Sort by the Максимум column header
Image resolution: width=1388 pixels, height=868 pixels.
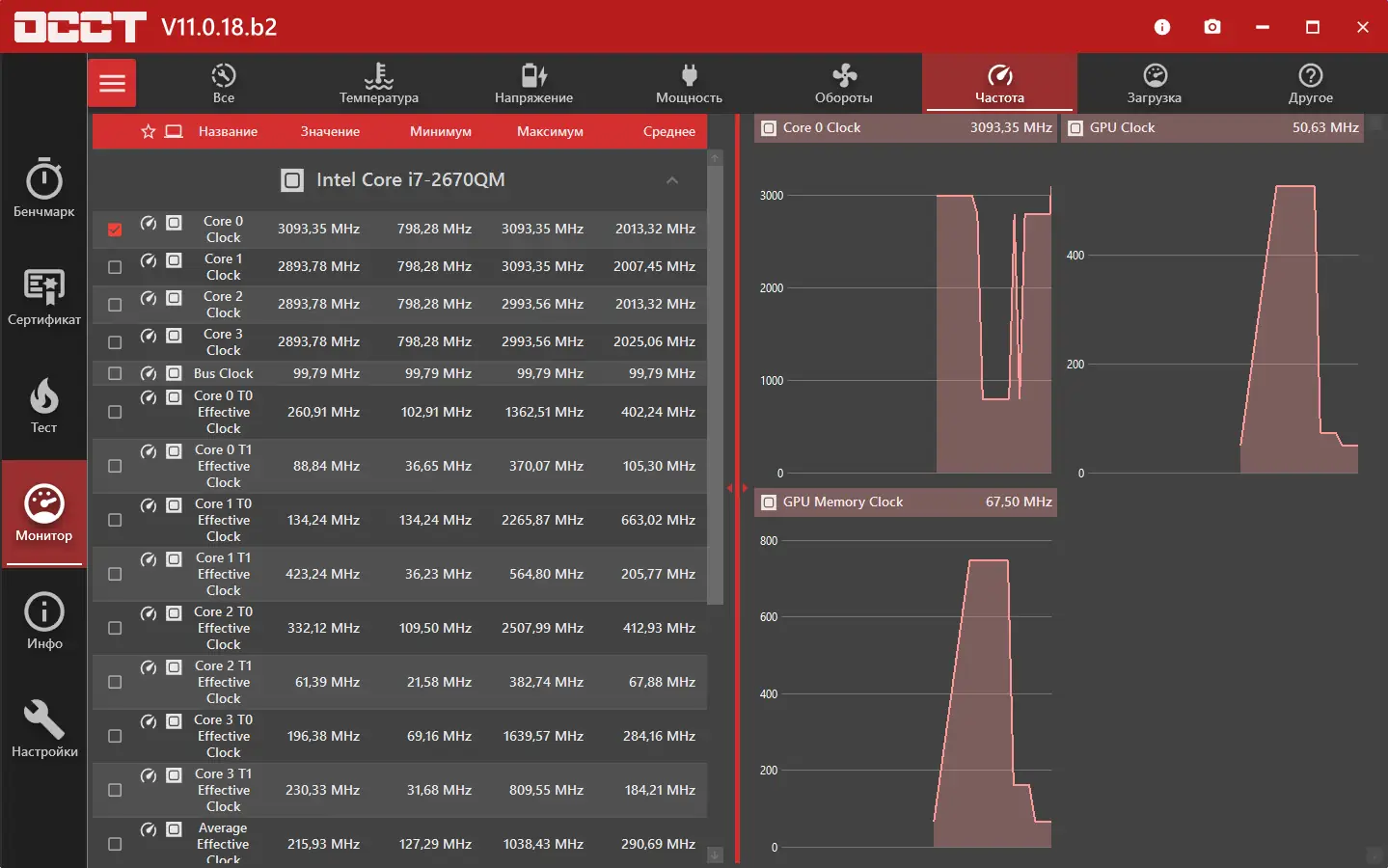[550, 131]
